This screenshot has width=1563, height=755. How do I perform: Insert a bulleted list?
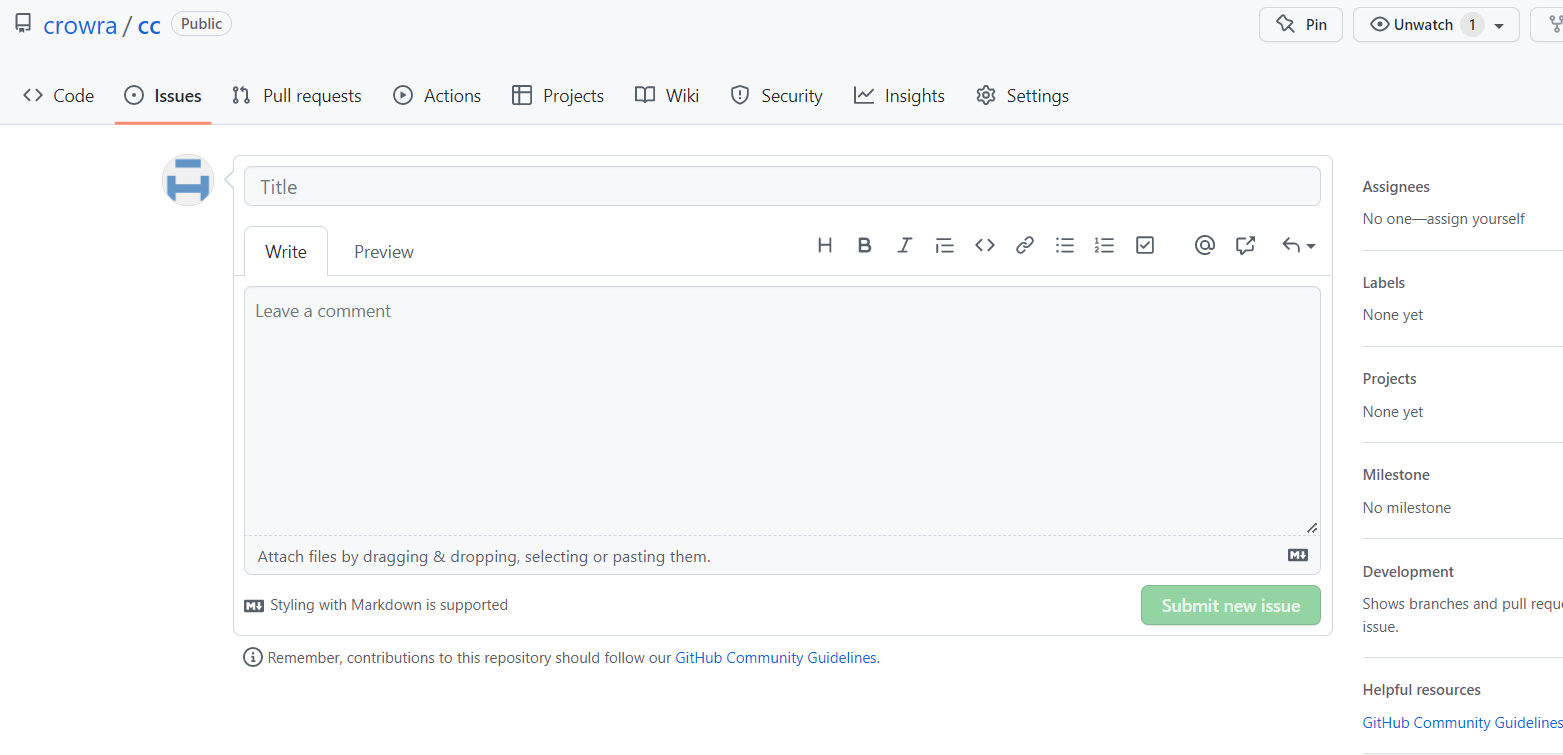coord(1065,245)
